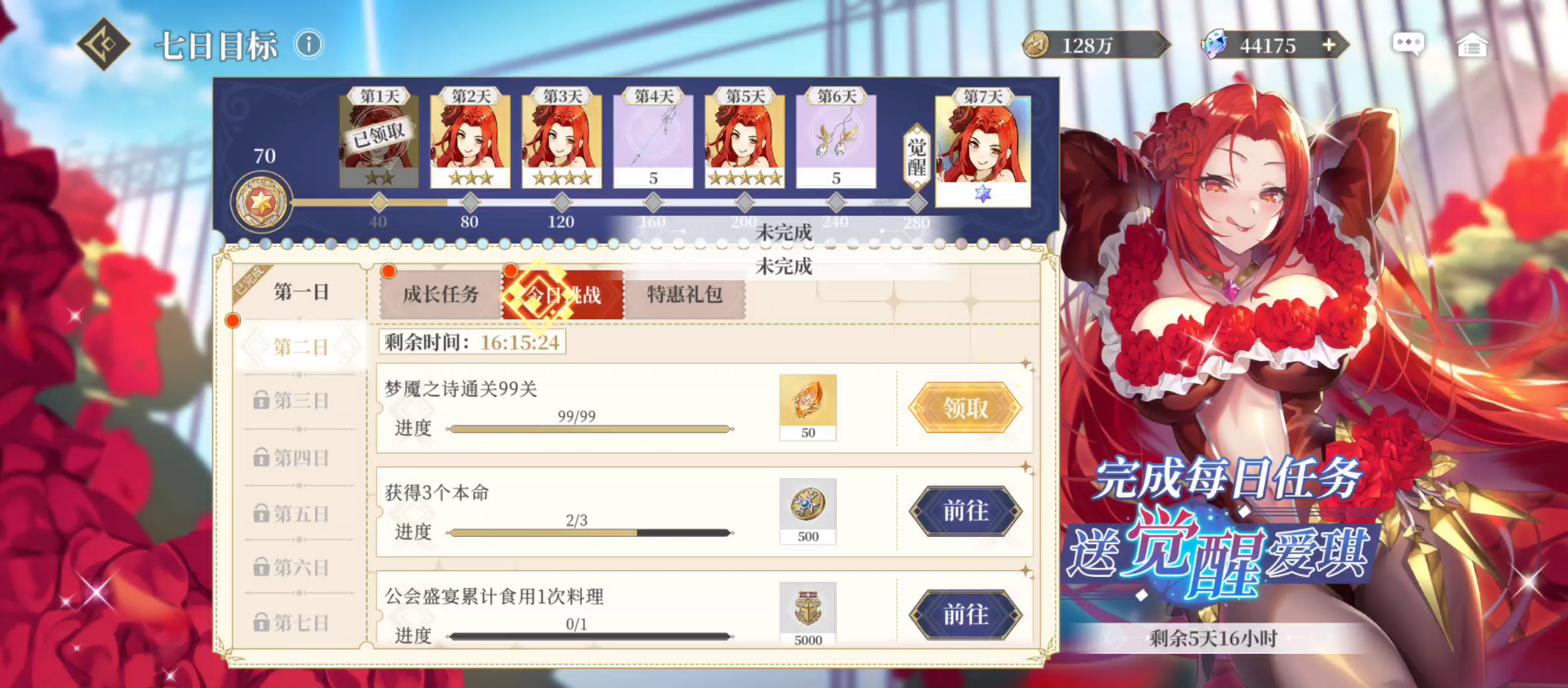Select the 第一日 day entry

[x=301, y=292]
